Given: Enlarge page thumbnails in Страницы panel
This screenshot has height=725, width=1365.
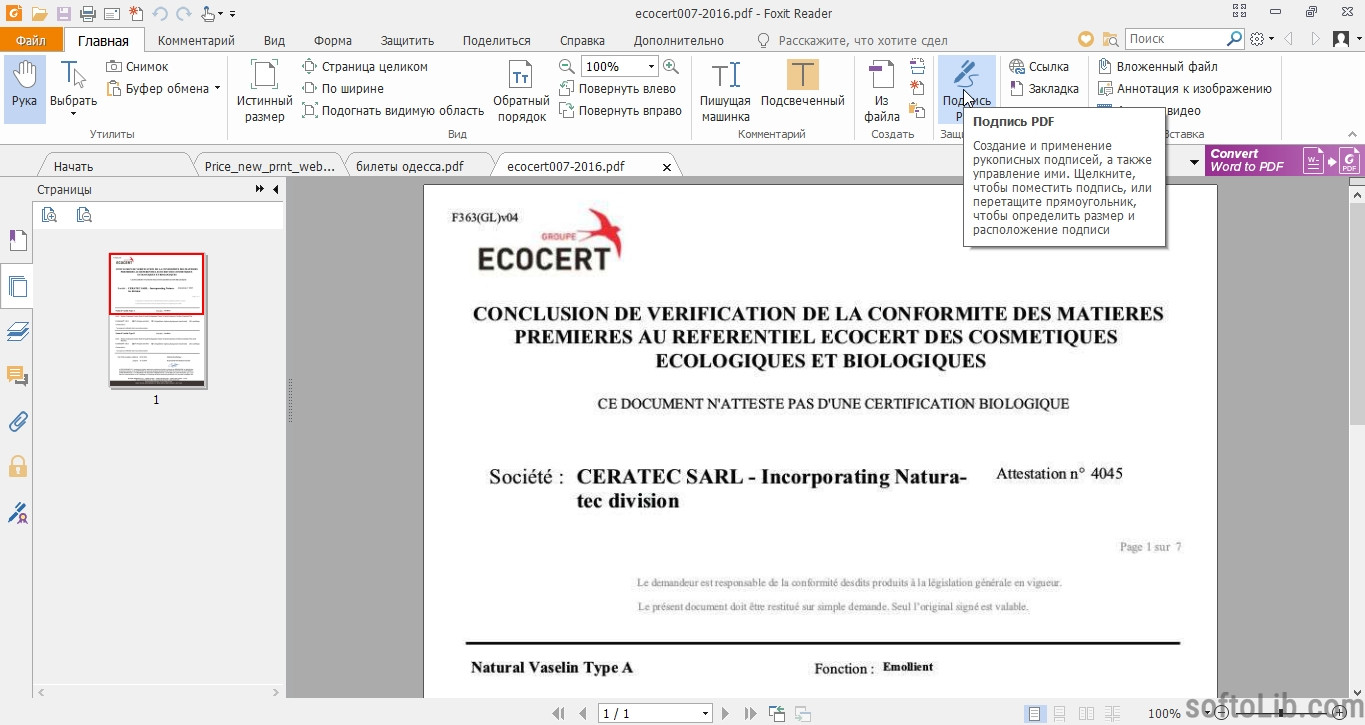Looking at the screenshot, I should coord(49,214).
